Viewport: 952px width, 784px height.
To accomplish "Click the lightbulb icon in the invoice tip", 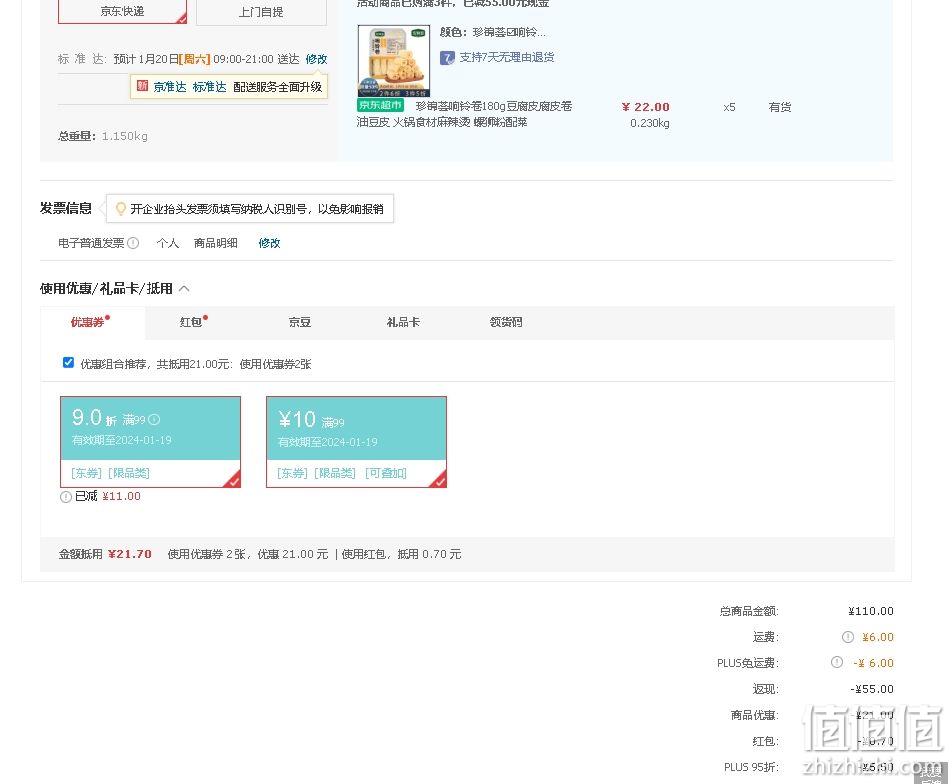I will point(121,209).
